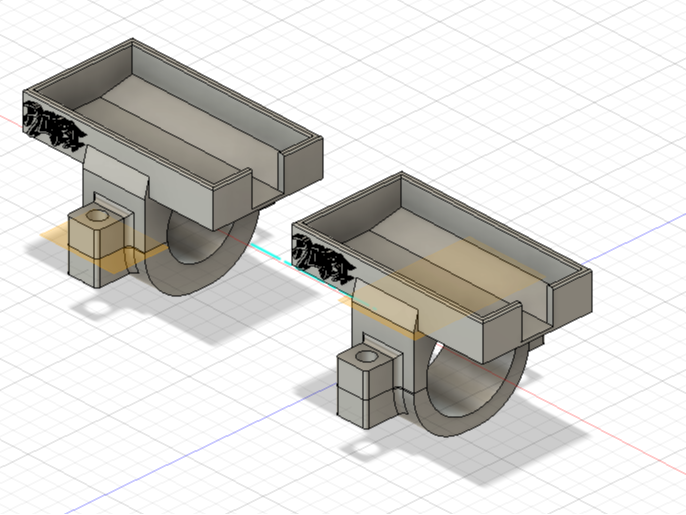Select the engraved text on left tray

(53, 126)
